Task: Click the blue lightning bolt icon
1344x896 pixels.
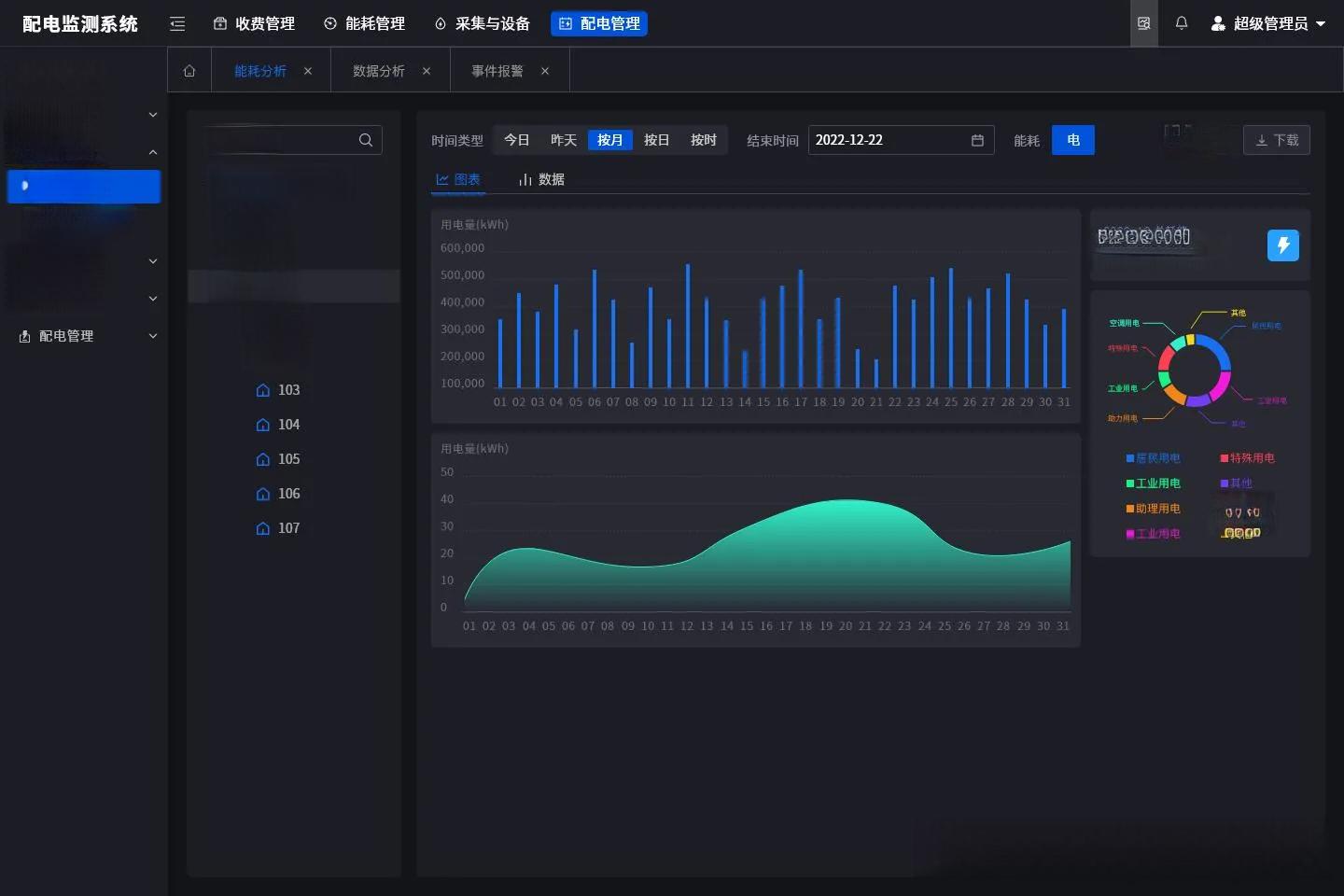Action: point(1282,245)
